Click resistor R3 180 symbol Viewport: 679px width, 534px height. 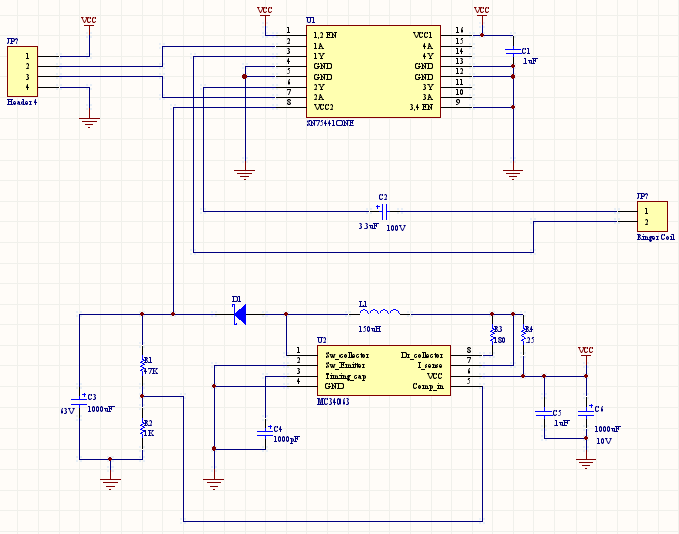(492, 334)
